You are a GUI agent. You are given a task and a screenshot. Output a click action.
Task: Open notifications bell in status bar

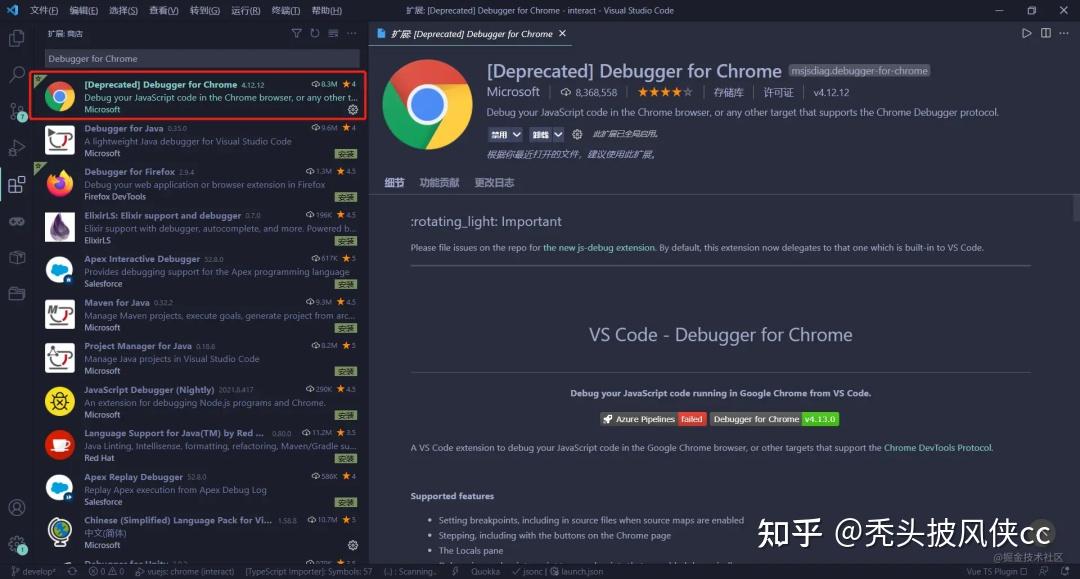click(x=1065, y=571)
